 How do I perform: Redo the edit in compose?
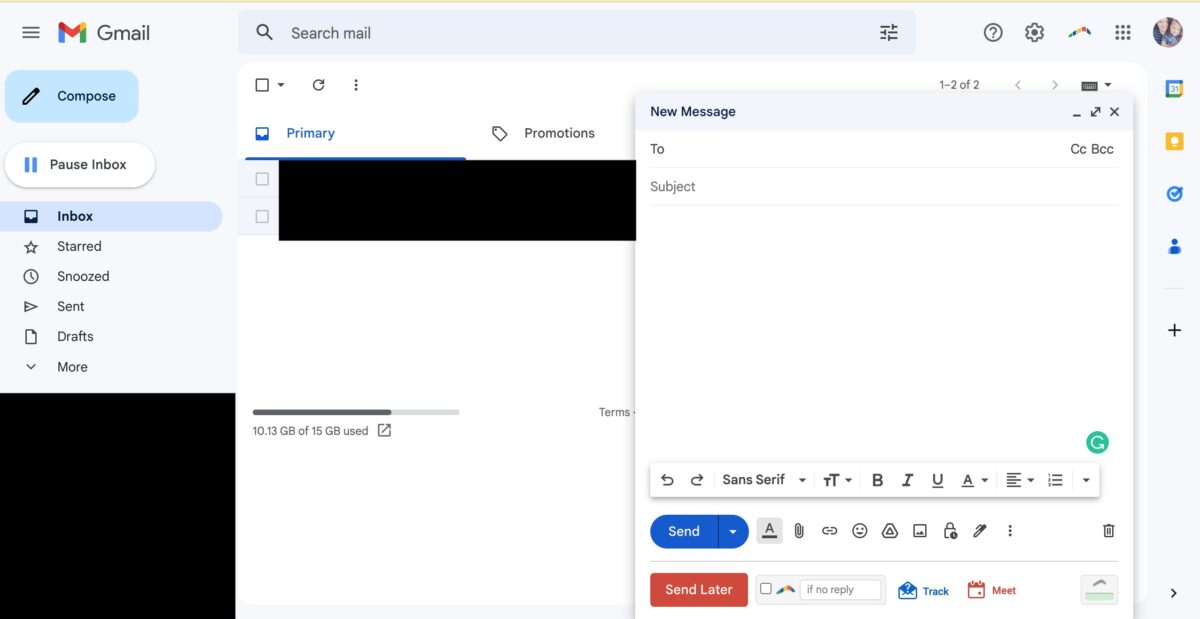[x=697, y=480]
